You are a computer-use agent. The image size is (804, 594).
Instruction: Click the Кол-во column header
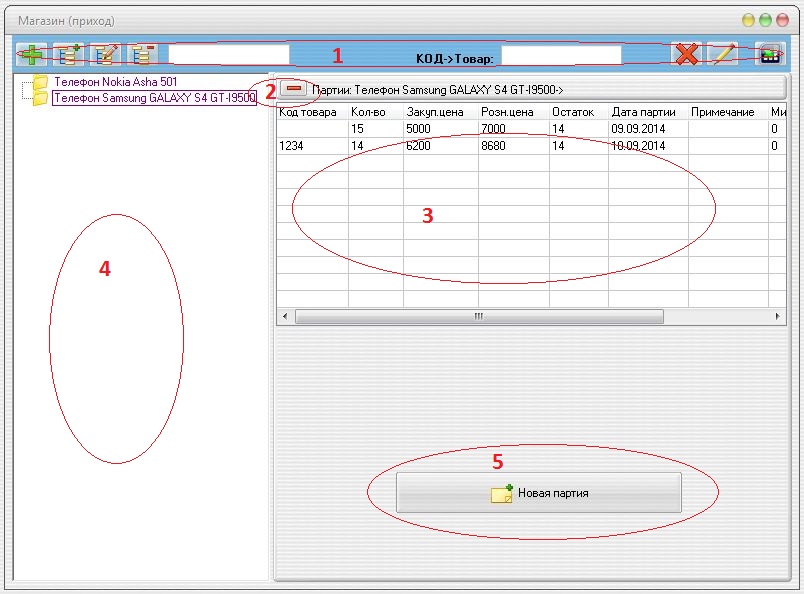376,112
